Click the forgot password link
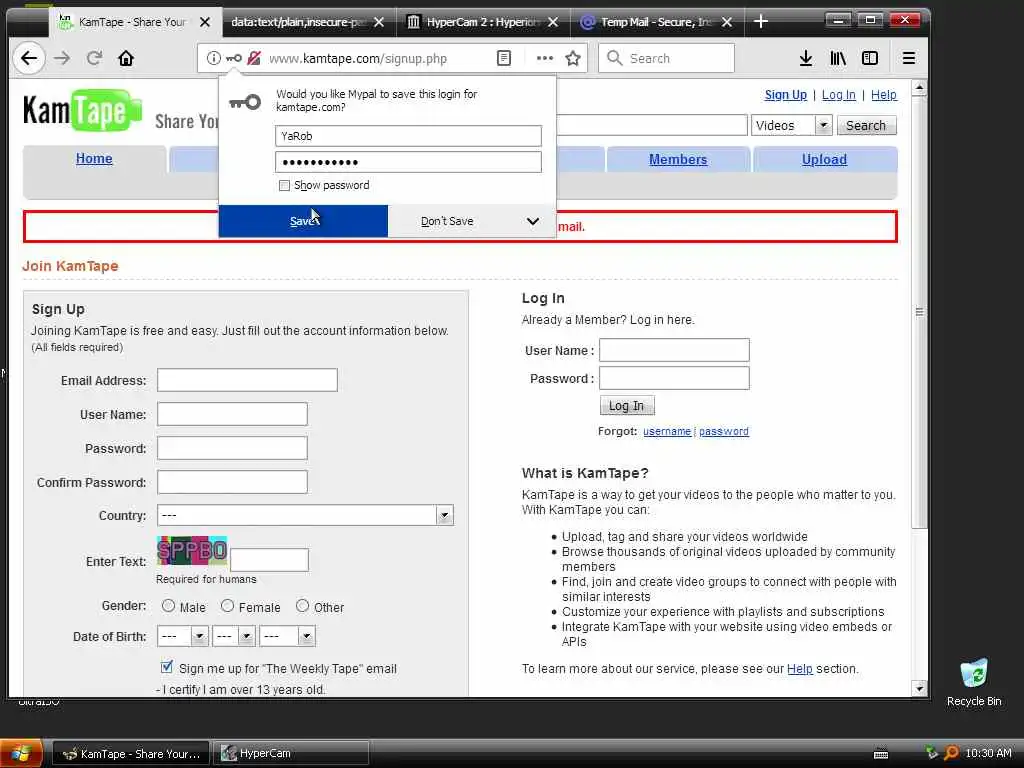The width and height of the screenshot is (1024, 768). (724, 431)
